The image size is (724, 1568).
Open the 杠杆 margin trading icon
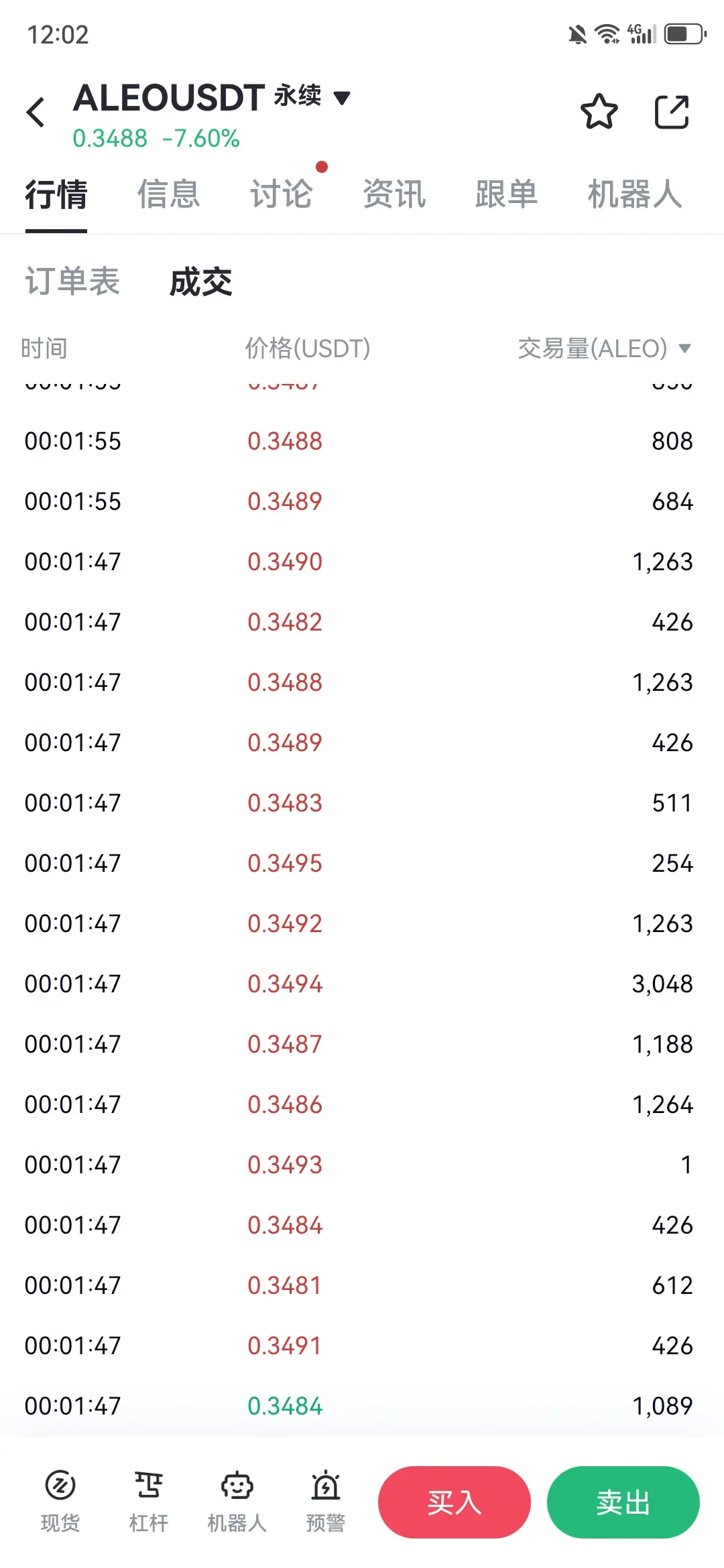[x=149, y=1502]
